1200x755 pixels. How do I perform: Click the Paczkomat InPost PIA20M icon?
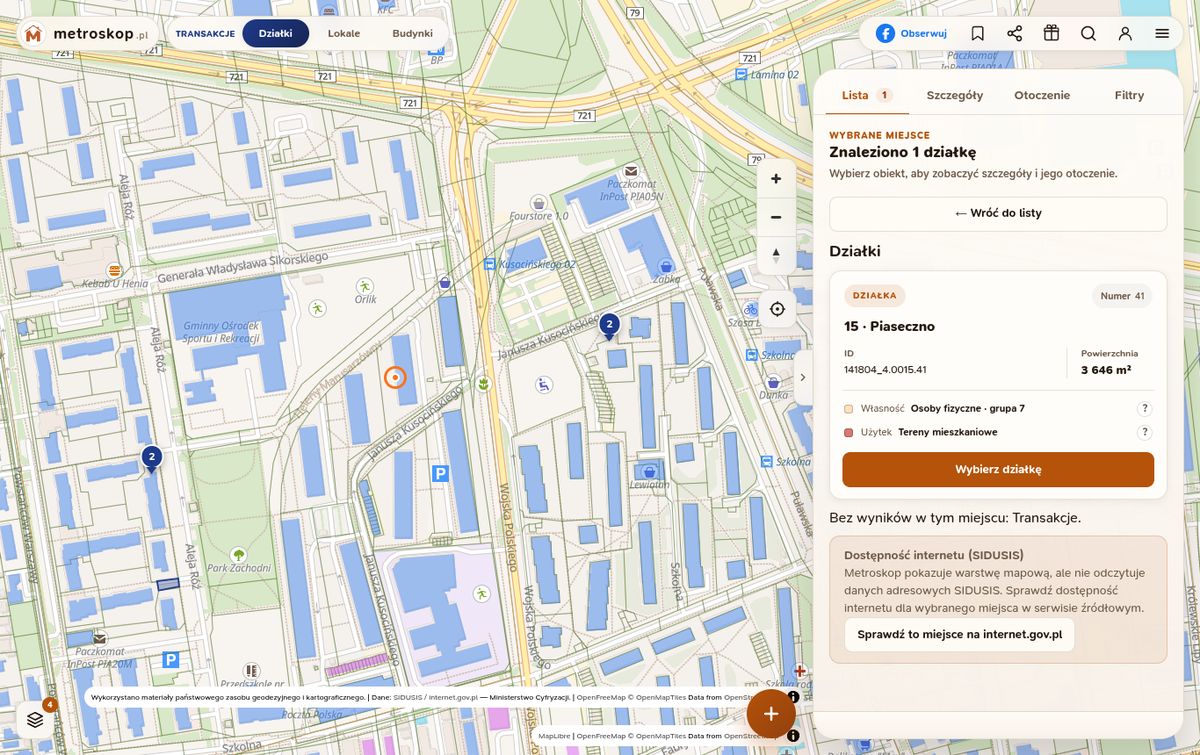pyautogui.click(x=100, y=638)
